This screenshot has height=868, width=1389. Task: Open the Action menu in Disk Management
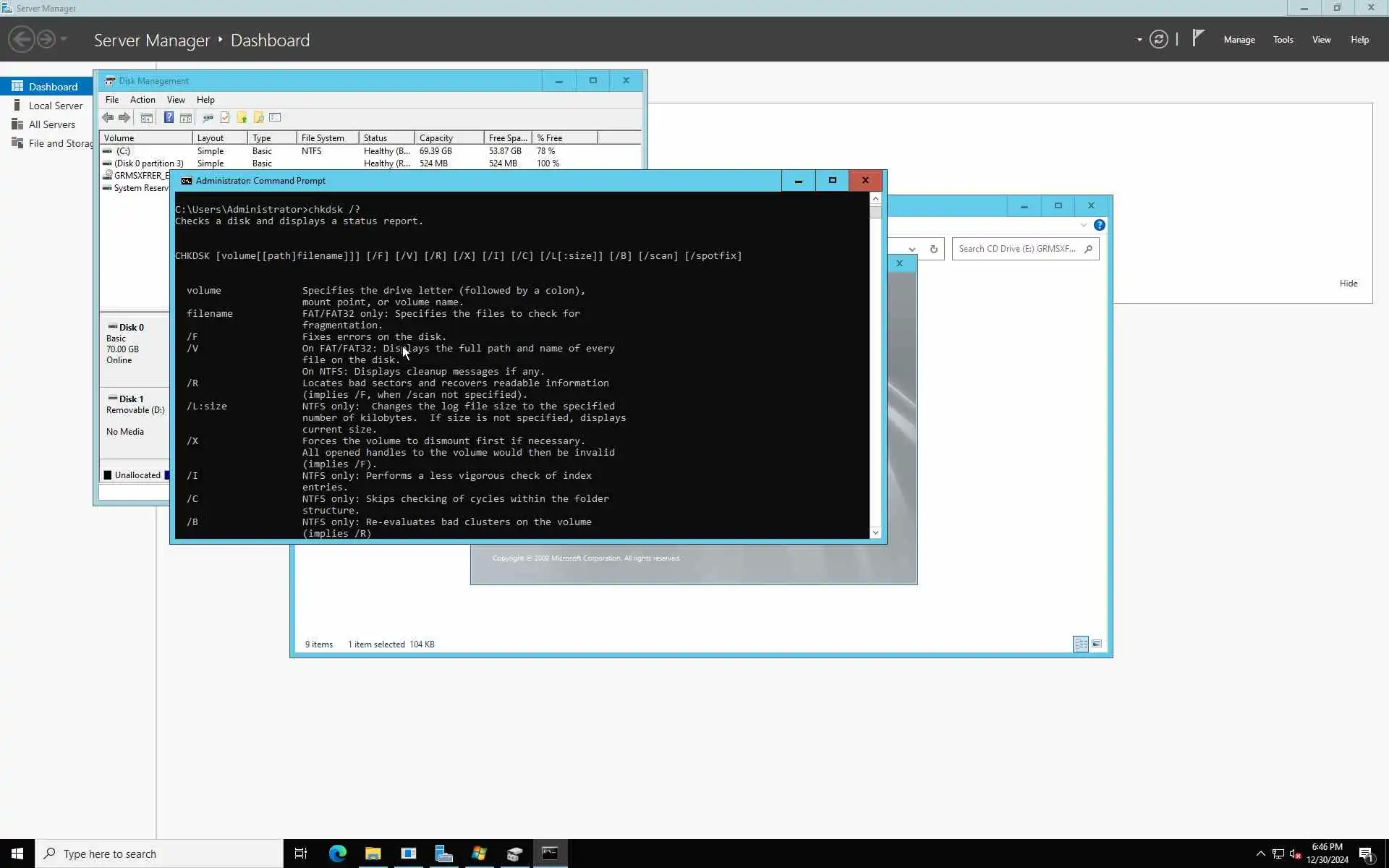(142, 100)
